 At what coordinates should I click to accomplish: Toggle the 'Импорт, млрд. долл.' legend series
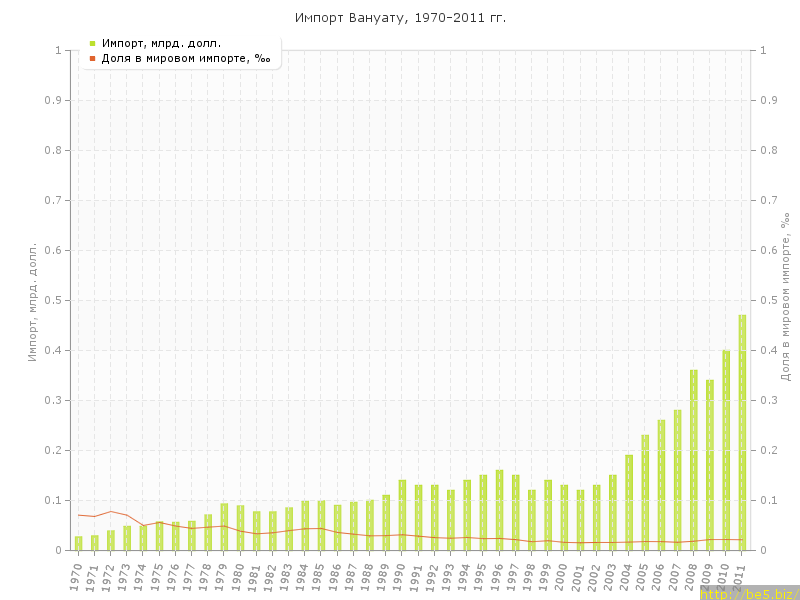tap(161, 43)
